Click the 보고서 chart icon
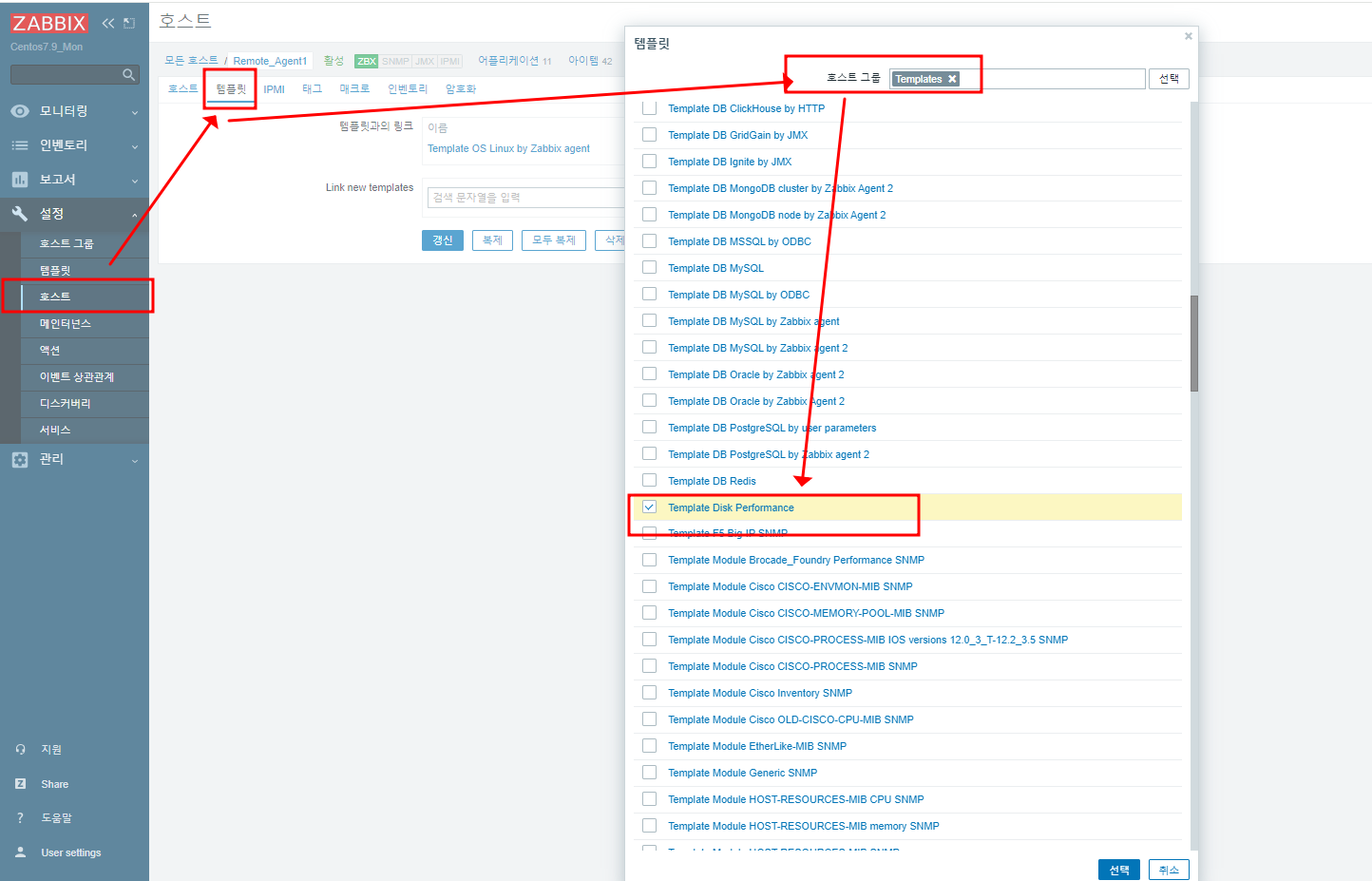1372x881 pixels. 20,180
